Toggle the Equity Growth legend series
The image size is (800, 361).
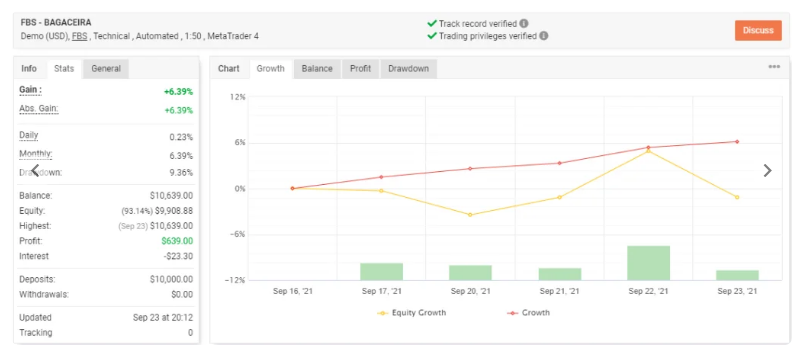(x=411, y=313)
